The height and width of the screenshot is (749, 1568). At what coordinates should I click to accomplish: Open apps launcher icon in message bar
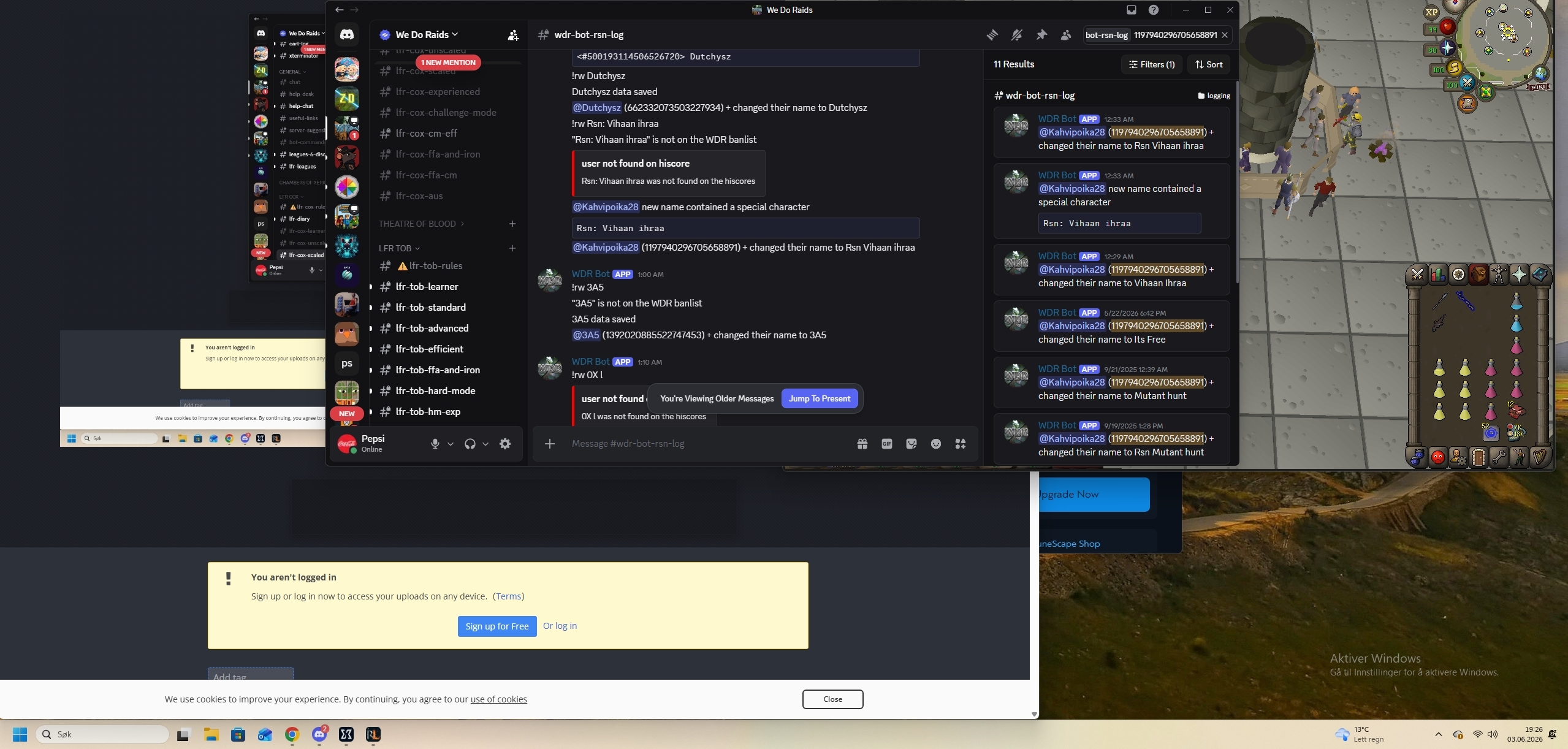point(961,444)
